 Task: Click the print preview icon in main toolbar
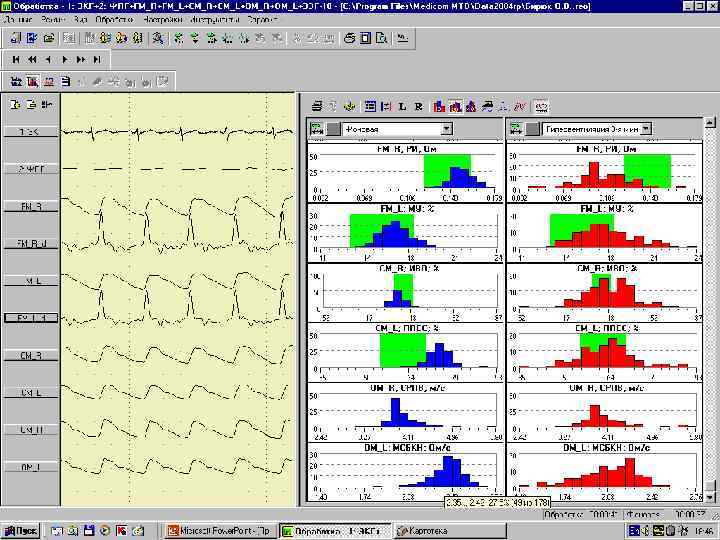point(382,38)
